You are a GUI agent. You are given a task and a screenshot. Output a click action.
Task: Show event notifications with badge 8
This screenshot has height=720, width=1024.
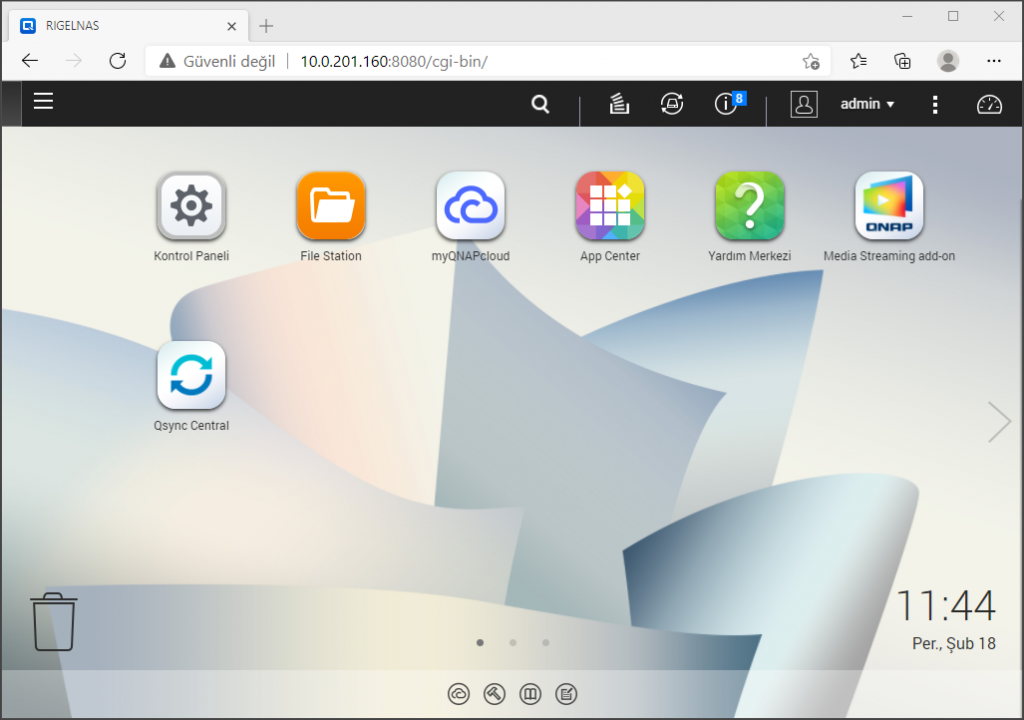(x=727, y=104)
